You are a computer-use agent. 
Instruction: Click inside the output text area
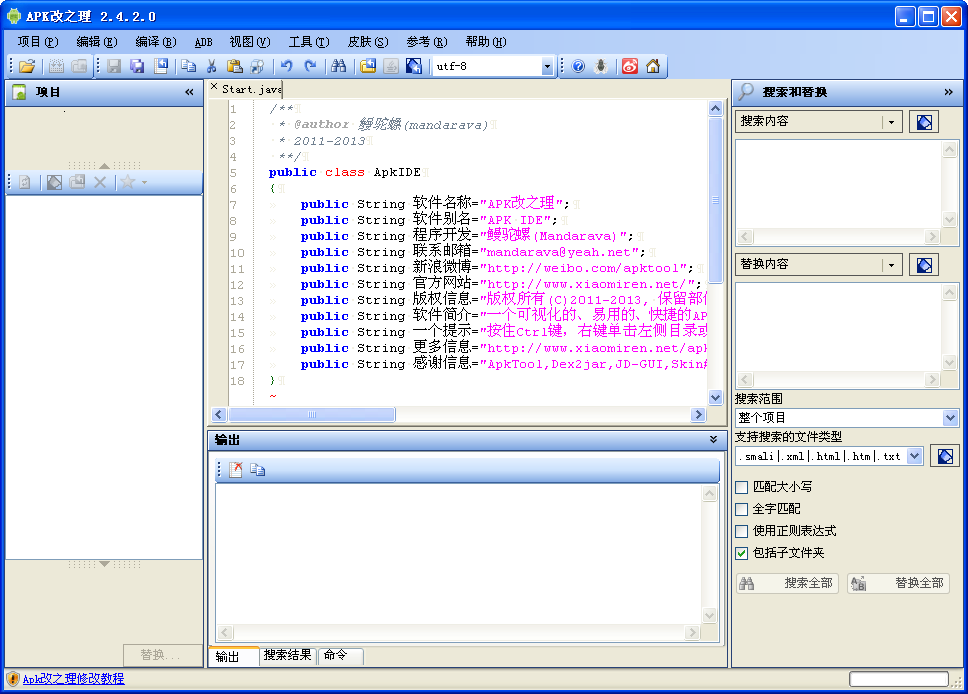[458, 554]
